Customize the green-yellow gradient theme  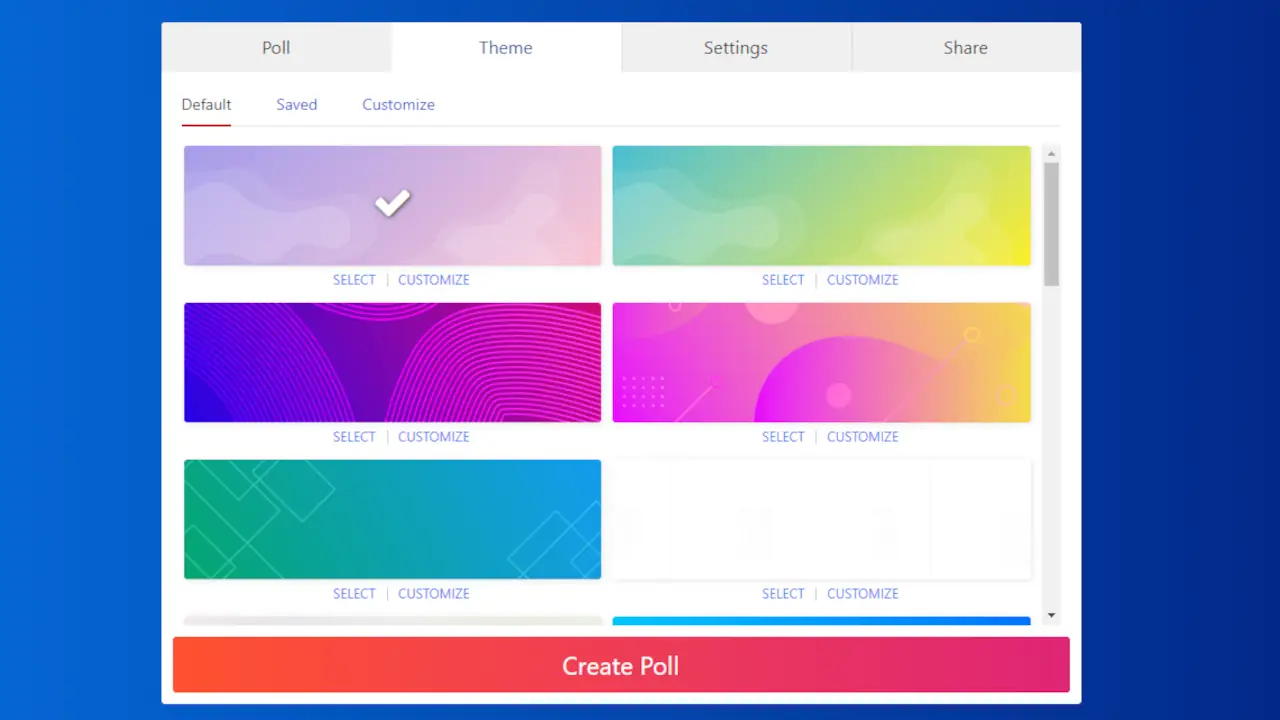point(862,280)
